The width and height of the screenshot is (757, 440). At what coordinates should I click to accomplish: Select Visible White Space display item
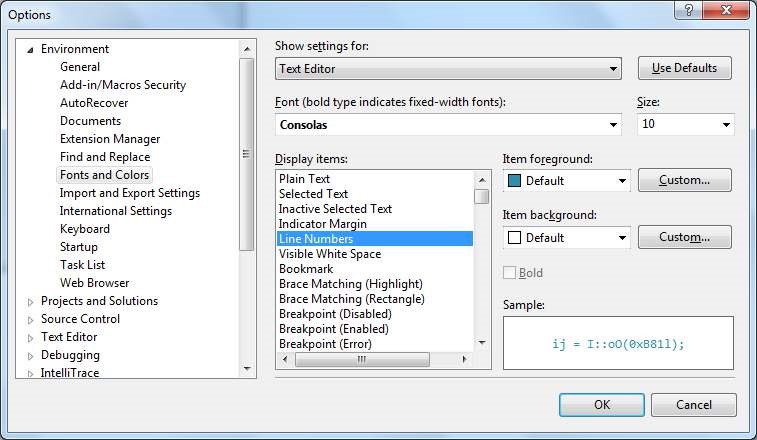[329, 254]
